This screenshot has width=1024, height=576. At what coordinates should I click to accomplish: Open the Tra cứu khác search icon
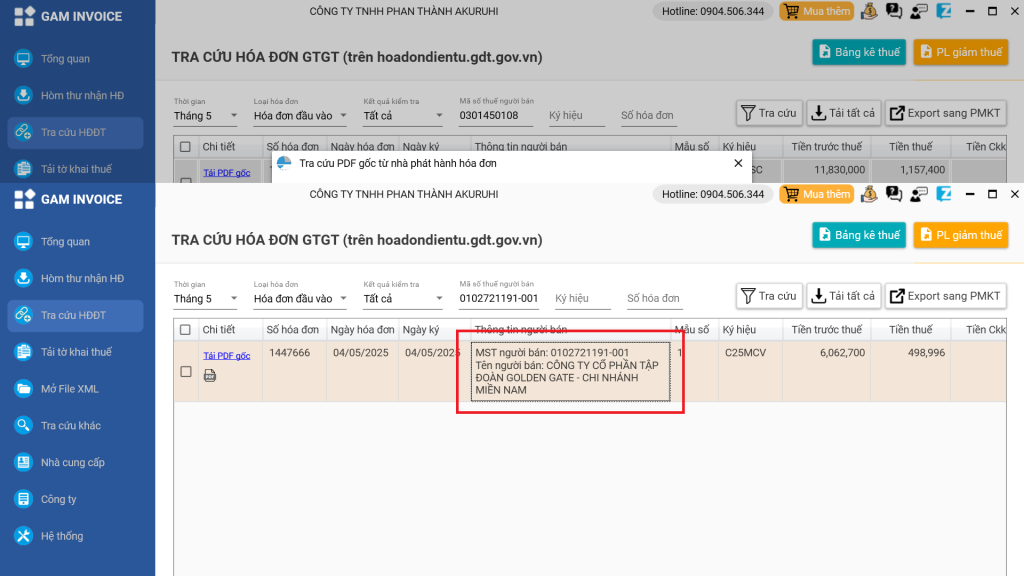(24, 425)
